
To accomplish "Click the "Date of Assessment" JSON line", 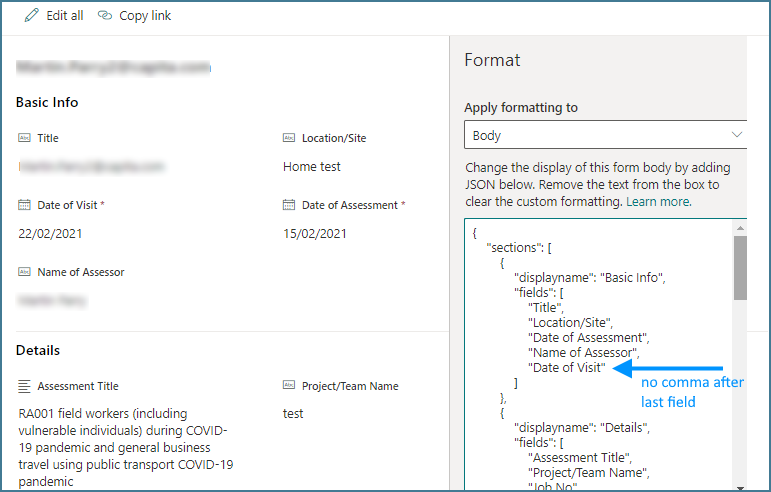I will tap(589, 338).
